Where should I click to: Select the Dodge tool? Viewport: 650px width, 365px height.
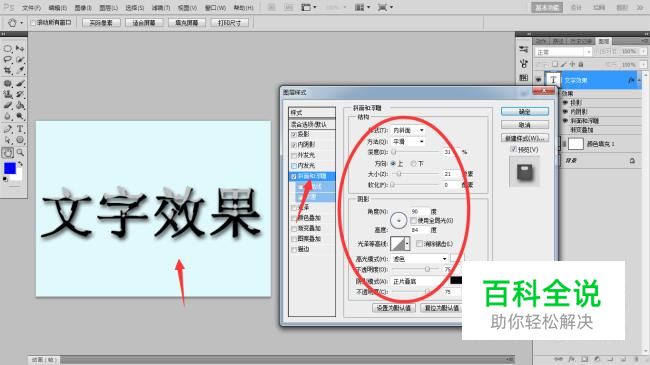coord(20,116)
